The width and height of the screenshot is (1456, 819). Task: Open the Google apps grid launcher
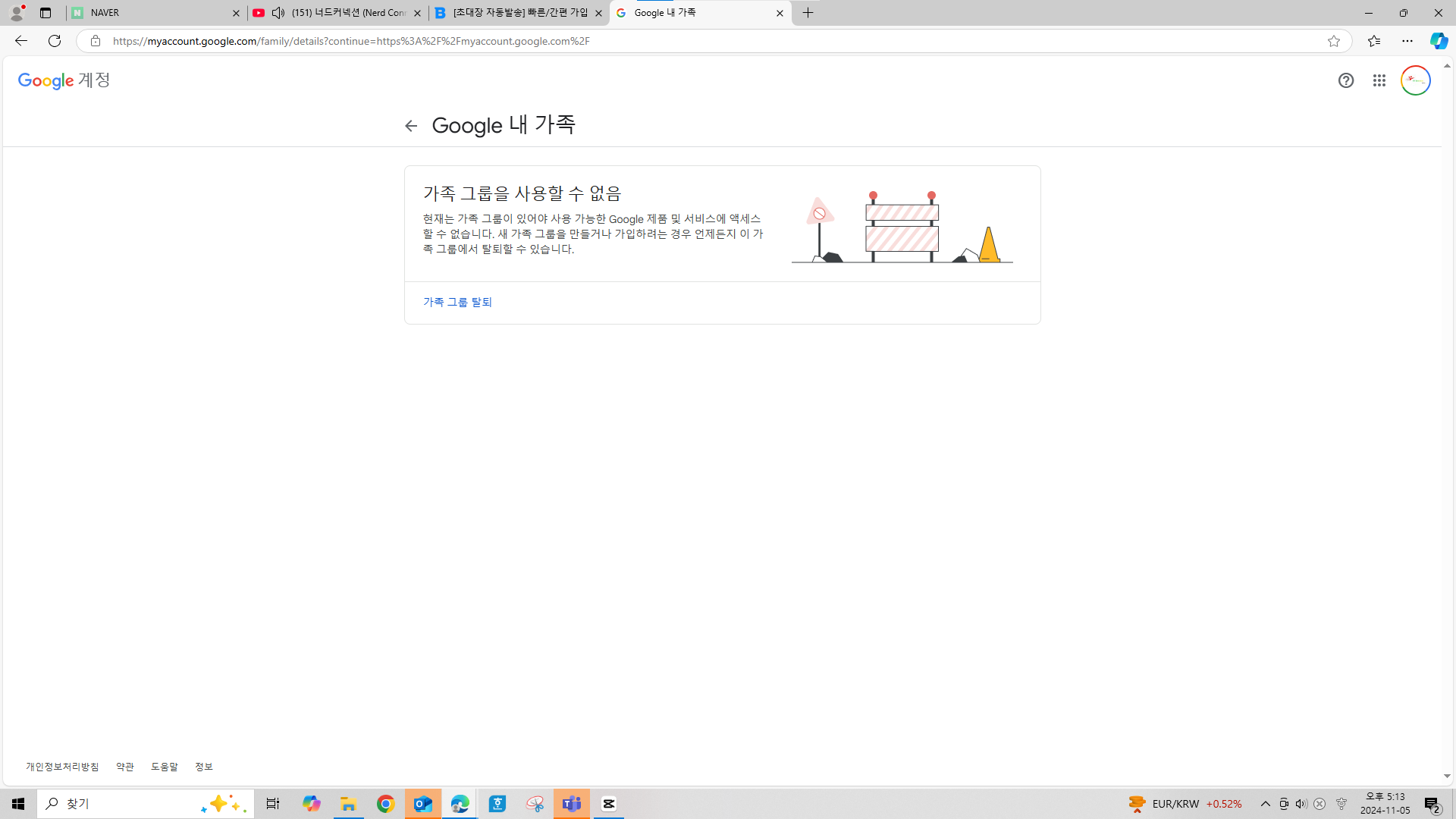(x=1379, y=80)
